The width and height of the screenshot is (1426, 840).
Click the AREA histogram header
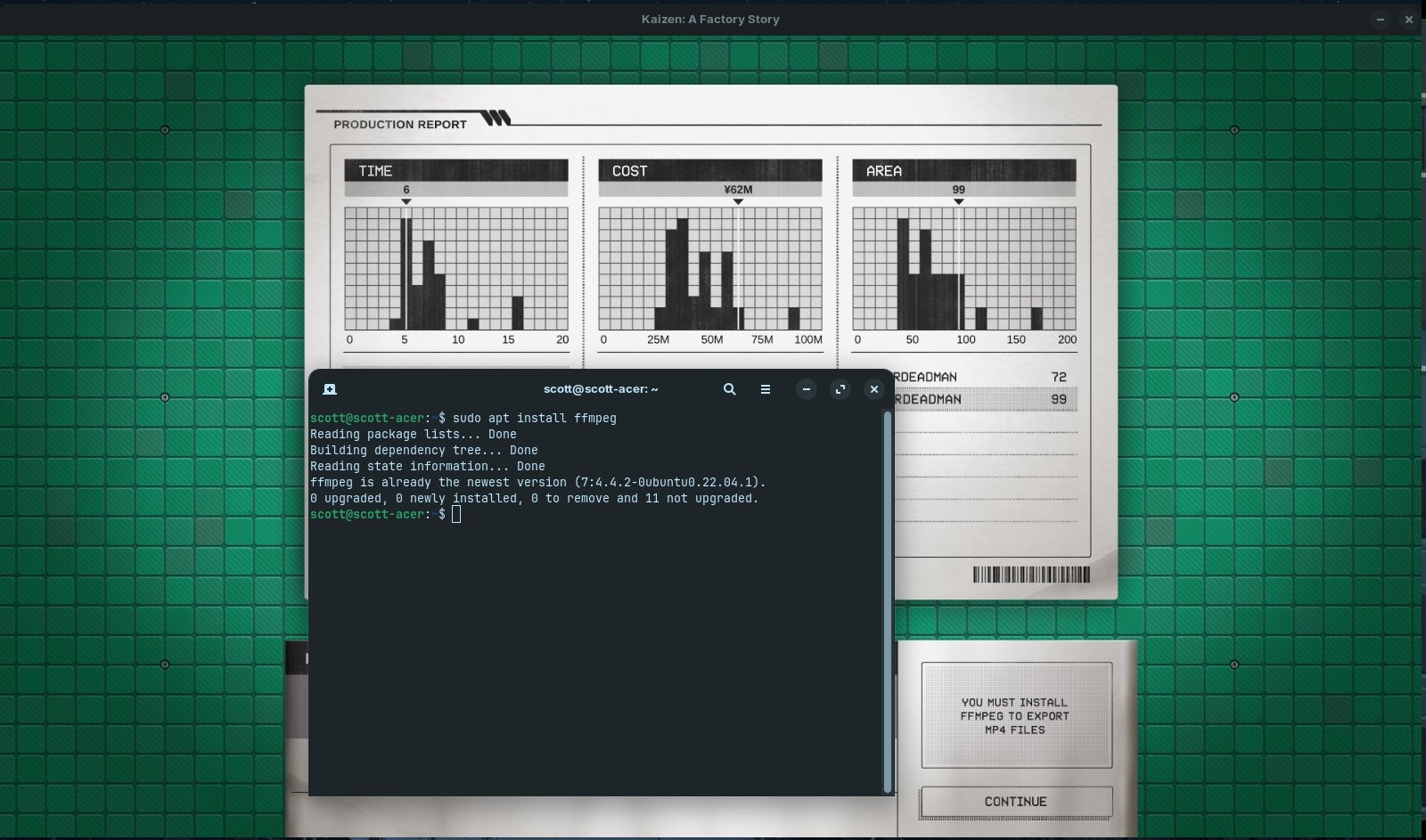click(964, 170)
